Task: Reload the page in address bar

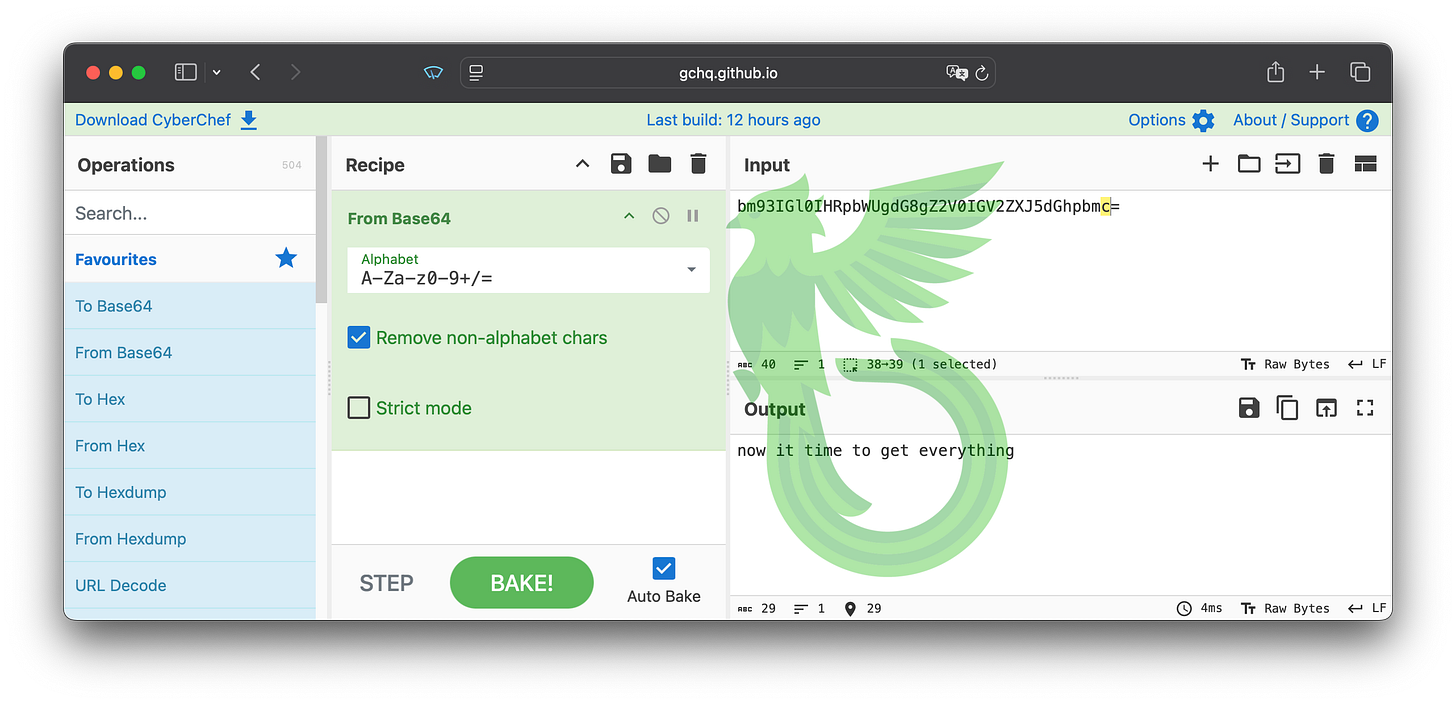Action: (982, 73)
